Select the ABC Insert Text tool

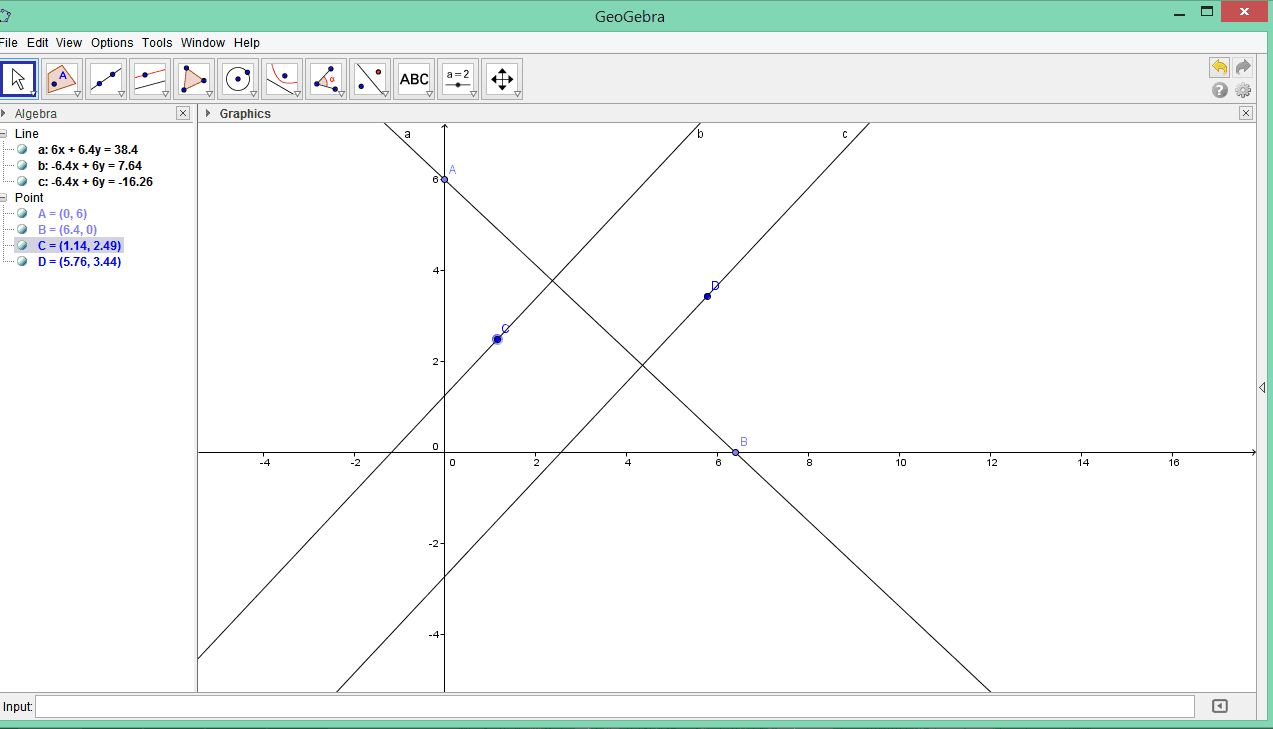click(415, 79)
